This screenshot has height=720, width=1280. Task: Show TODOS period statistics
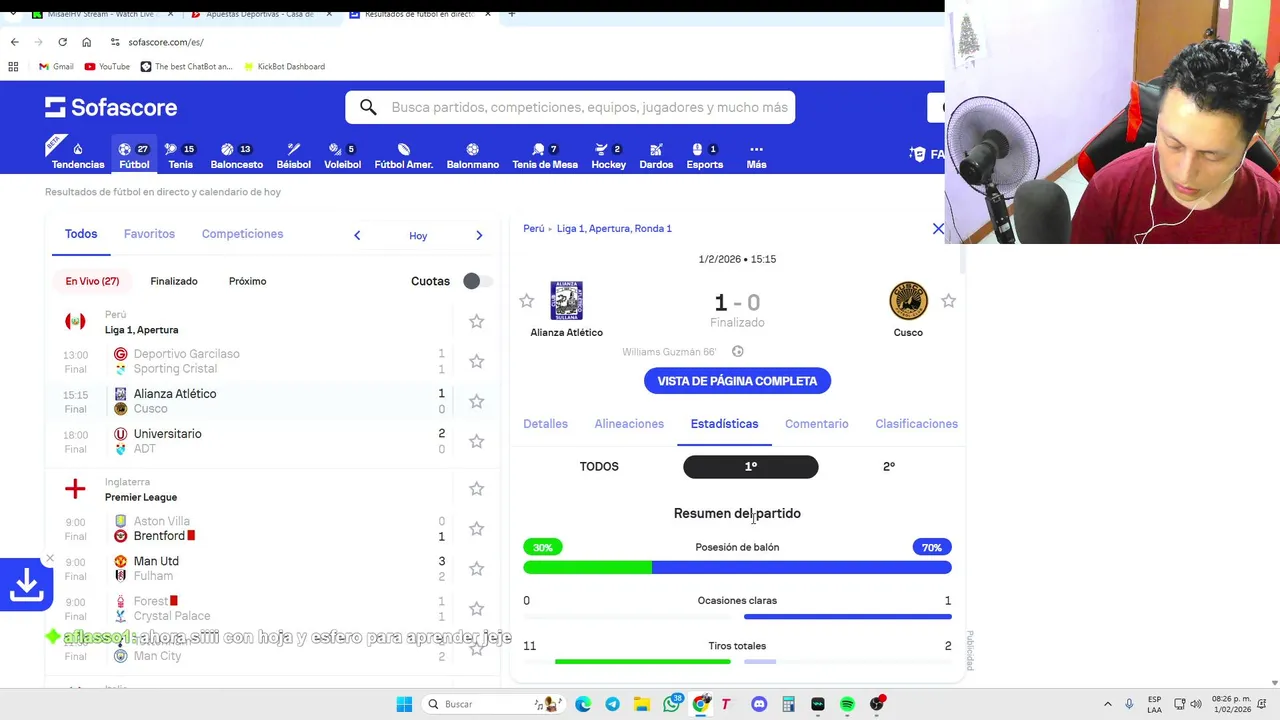point(599,466)
